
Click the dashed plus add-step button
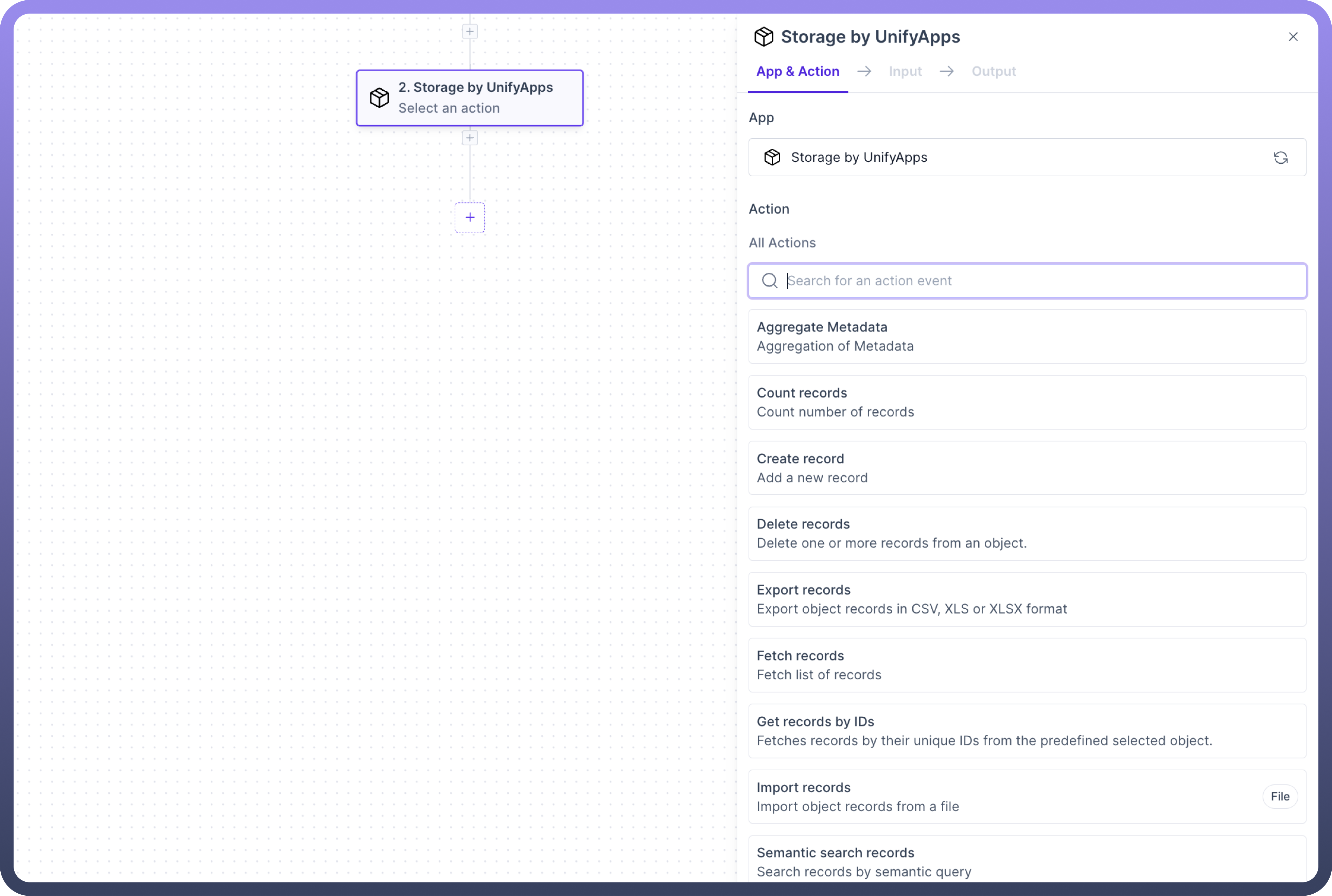pos(469,217)
